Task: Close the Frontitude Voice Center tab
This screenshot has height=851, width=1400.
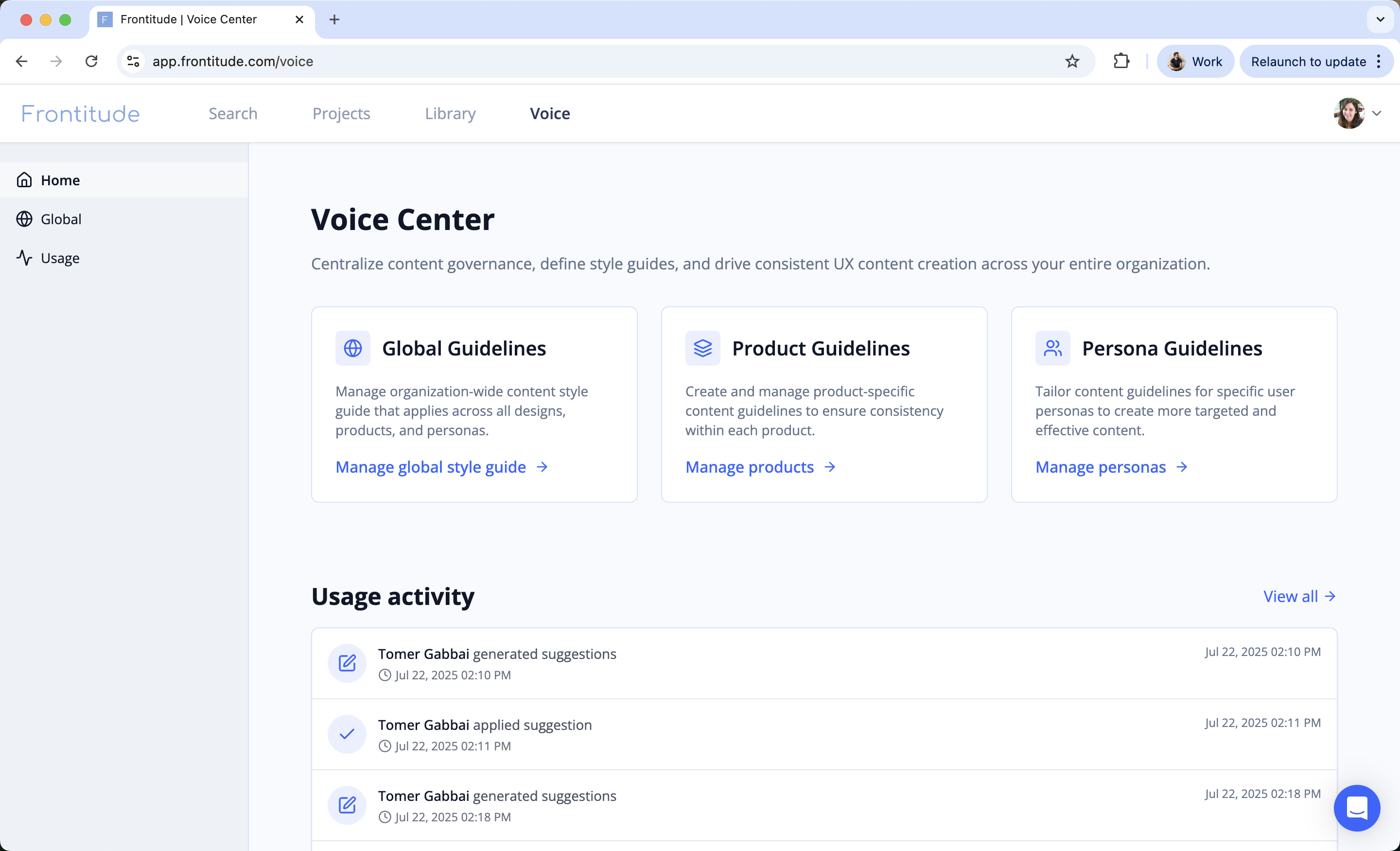Action: click(299, 19)
